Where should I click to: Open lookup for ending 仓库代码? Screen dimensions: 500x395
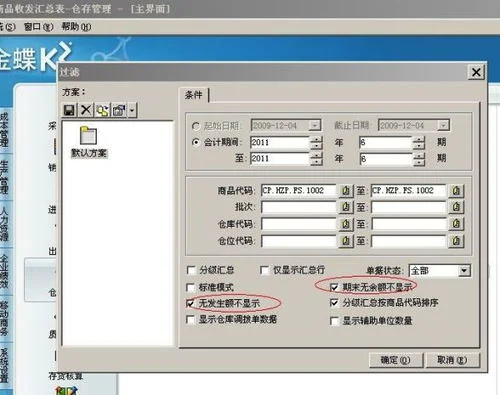click(x=456, y=224)
